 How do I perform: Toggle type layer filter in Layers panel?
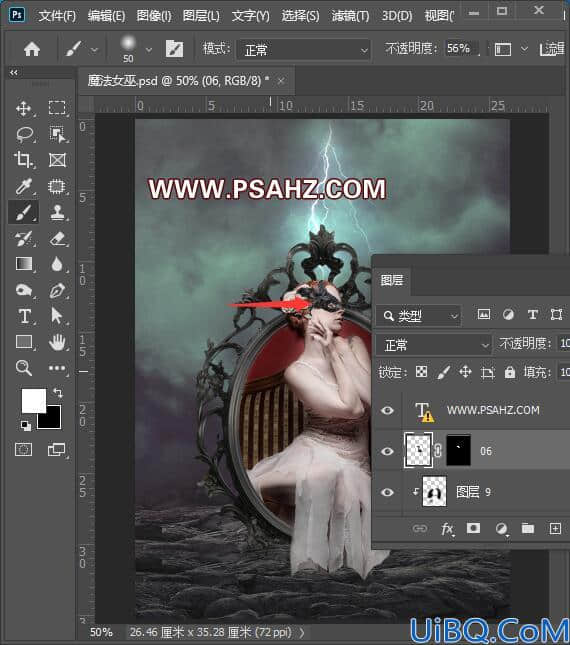click(533, 315)
